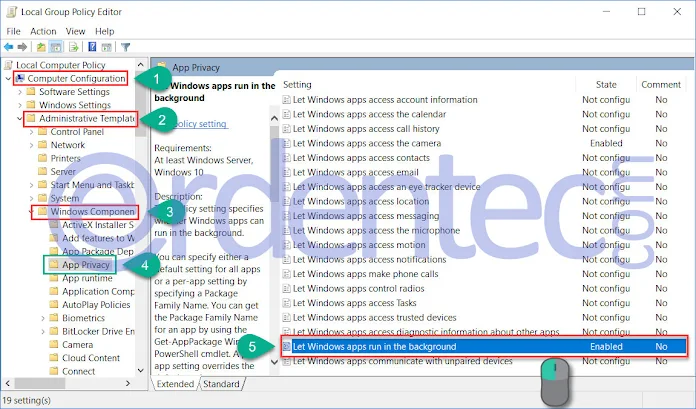Image resolution: width=696 pixels, height=409 pixels.
Task: Click the policy setting link
Action: pos(200,124)
